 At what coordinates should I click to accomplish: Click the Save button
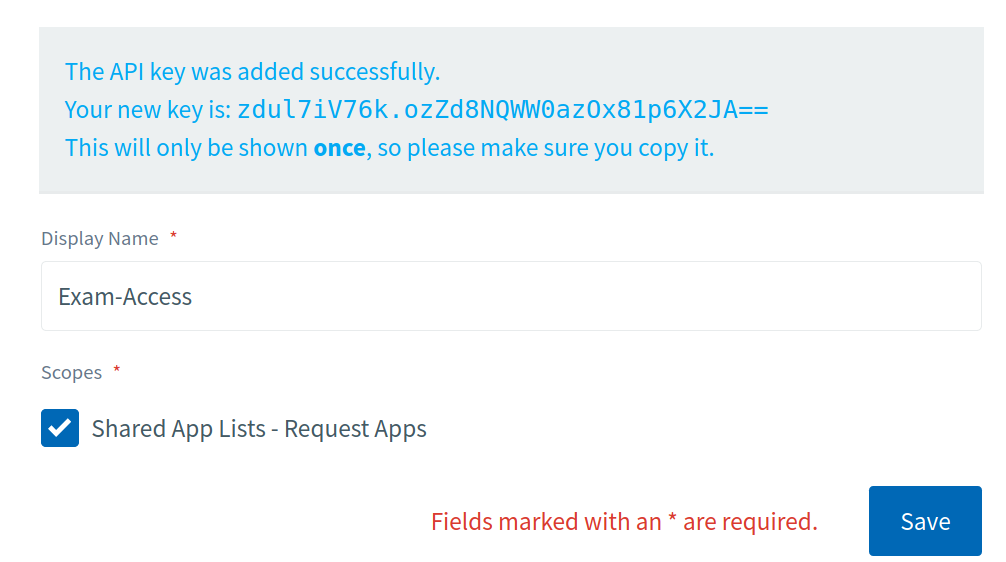pyautogui.click(x=924, y=521)
